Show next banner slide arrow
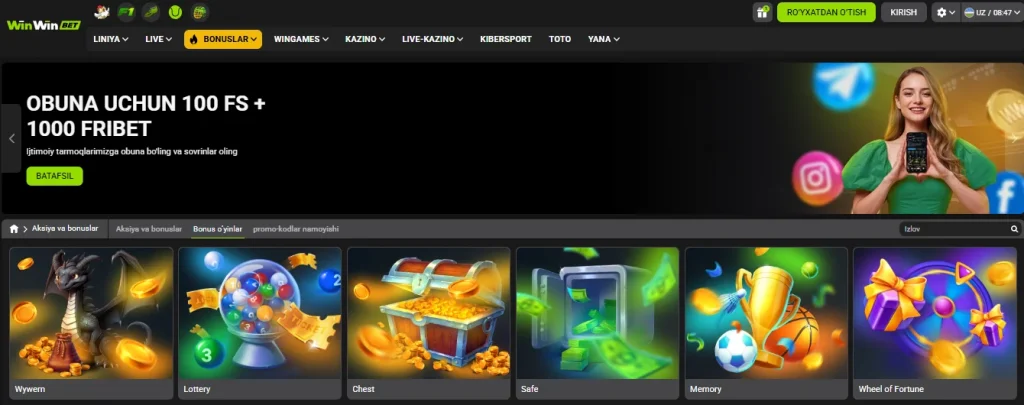This screenshot has height=405, width=1024. (x=1014, y=138)
